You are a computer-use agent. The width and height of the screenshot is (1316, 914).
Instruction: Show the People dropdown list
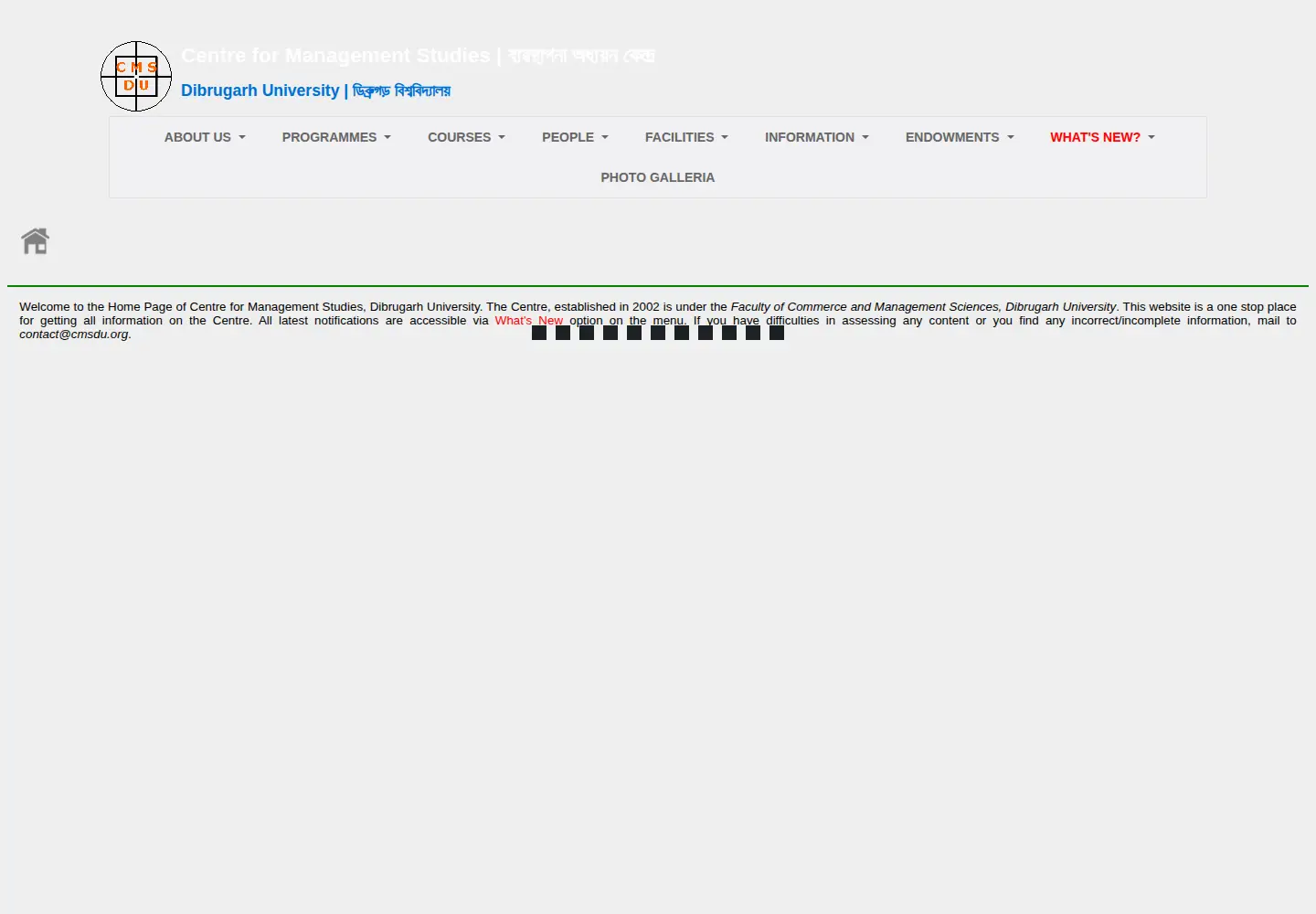pos(575,137)
